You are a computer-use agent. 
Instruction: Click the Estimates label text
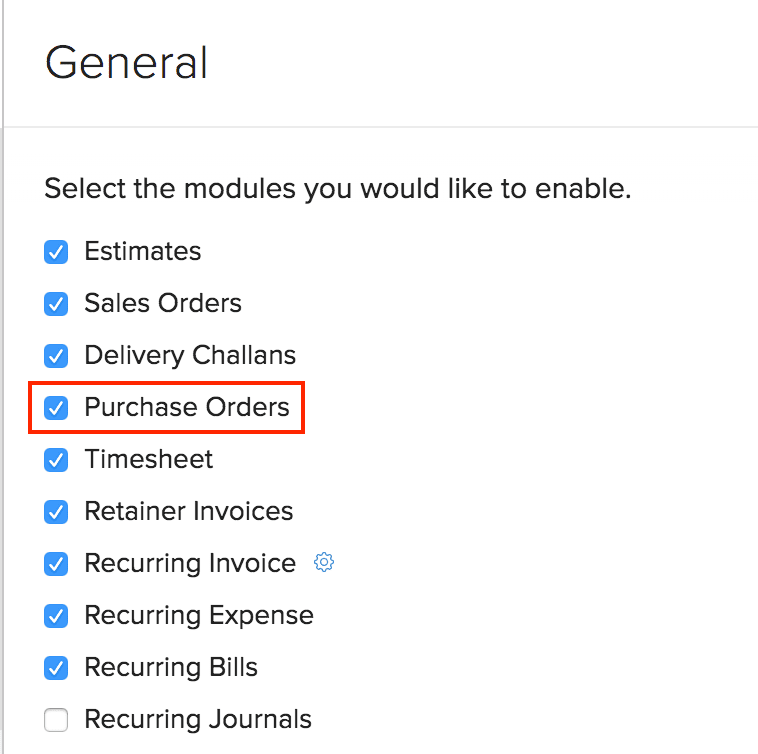point(143,251)
